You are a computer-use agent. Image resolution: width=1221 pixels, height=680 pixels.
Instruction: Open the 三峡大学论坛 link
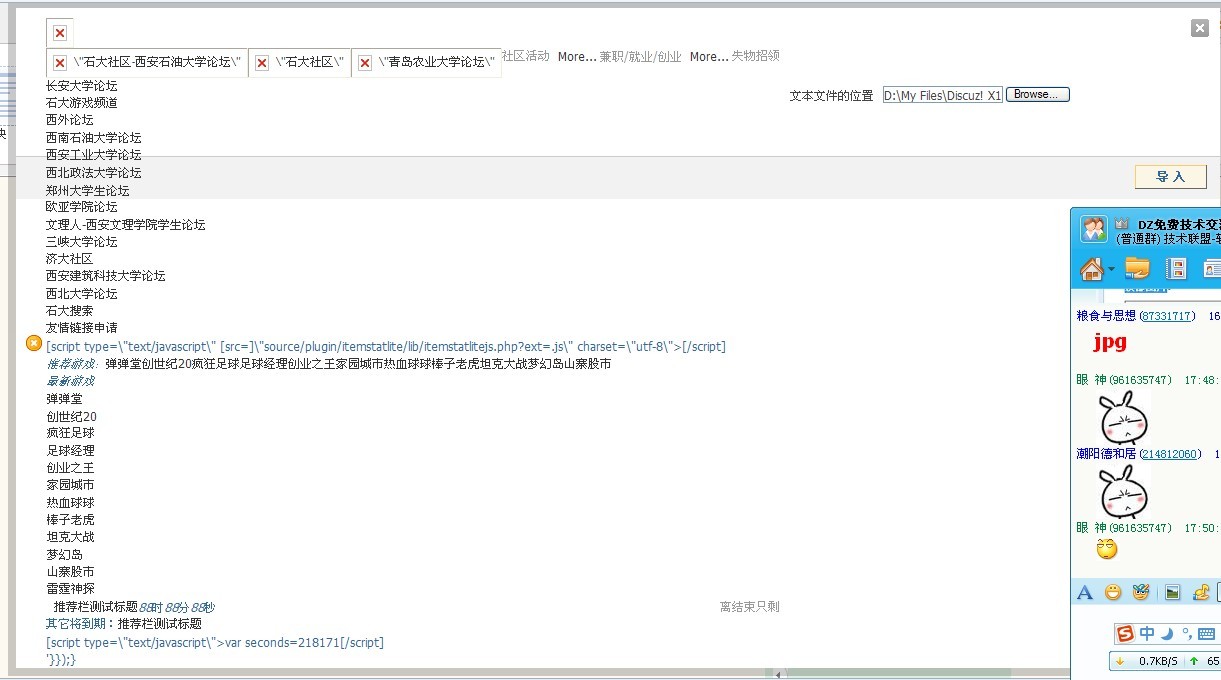pos(81,242)
